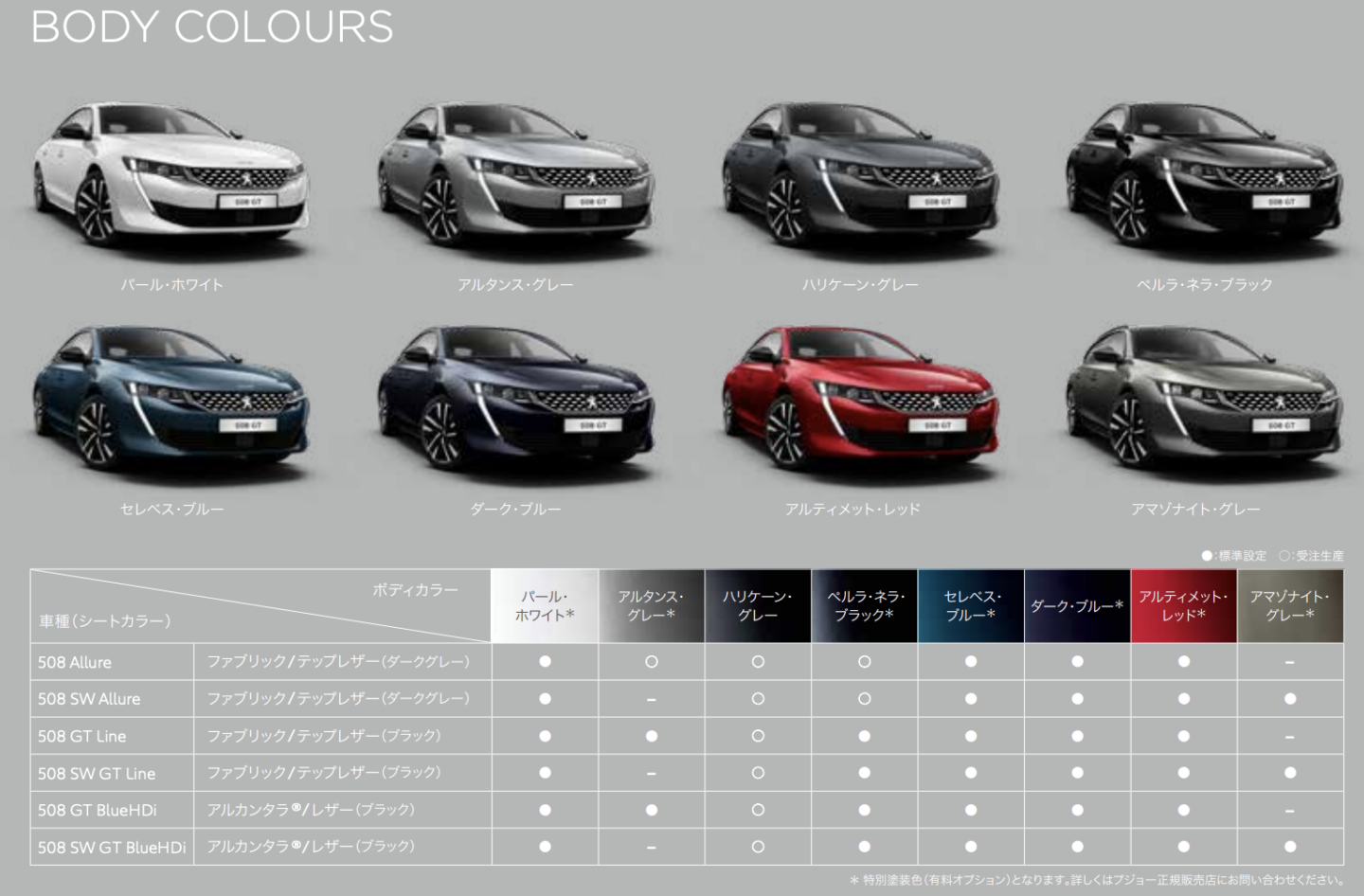Click the ボディカラー header label
This screenshot has width=1364, height=896.
pyautogui.click(x=415, y=589)
